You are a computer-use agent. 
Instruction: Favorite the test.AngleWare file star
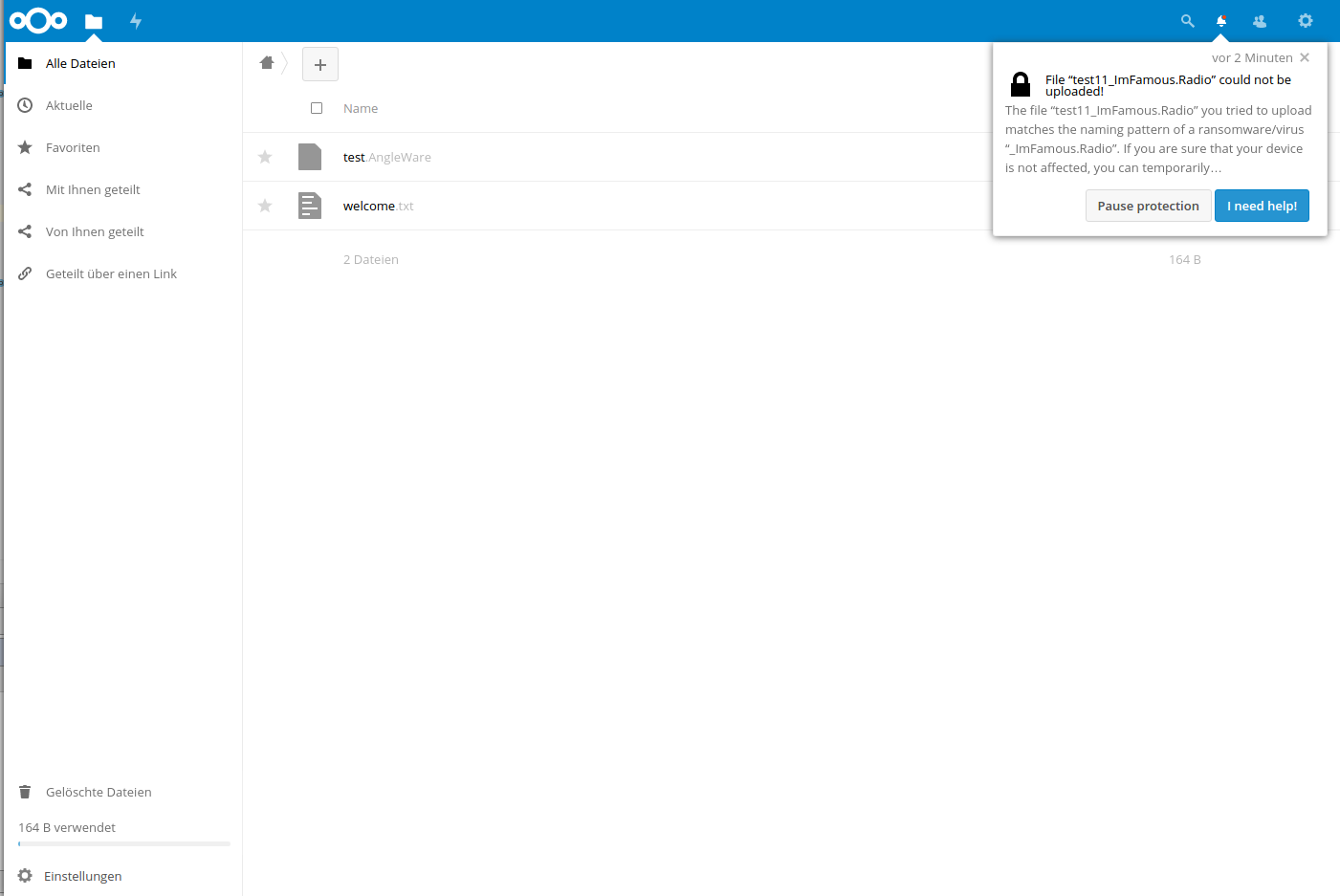tap(265, 157)
